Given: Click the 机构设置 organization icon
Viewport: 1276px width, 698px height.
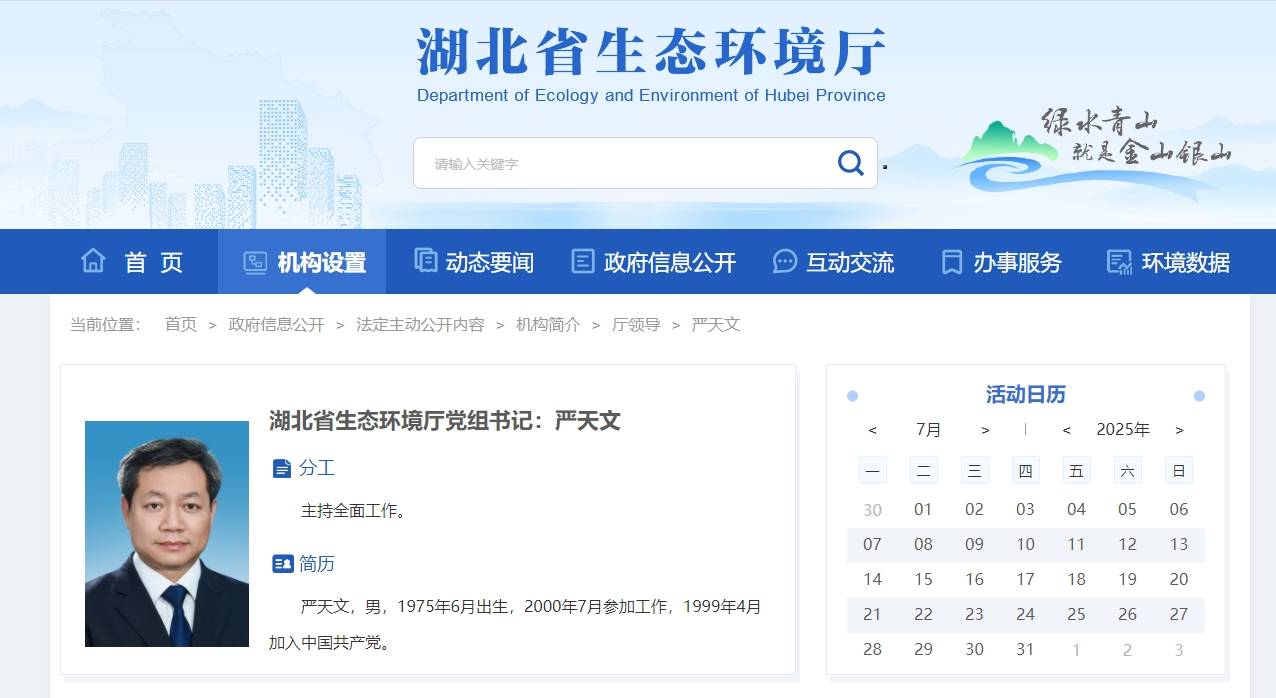Looking at the screenshot, I should tap(255, 262).
